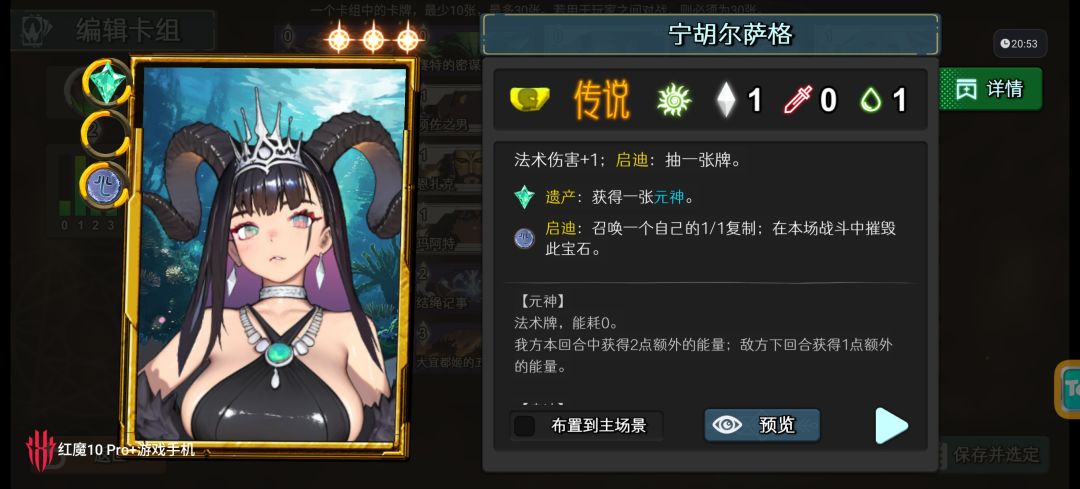
Task: Tap the red sword attack icon
Action: point(798,101)
